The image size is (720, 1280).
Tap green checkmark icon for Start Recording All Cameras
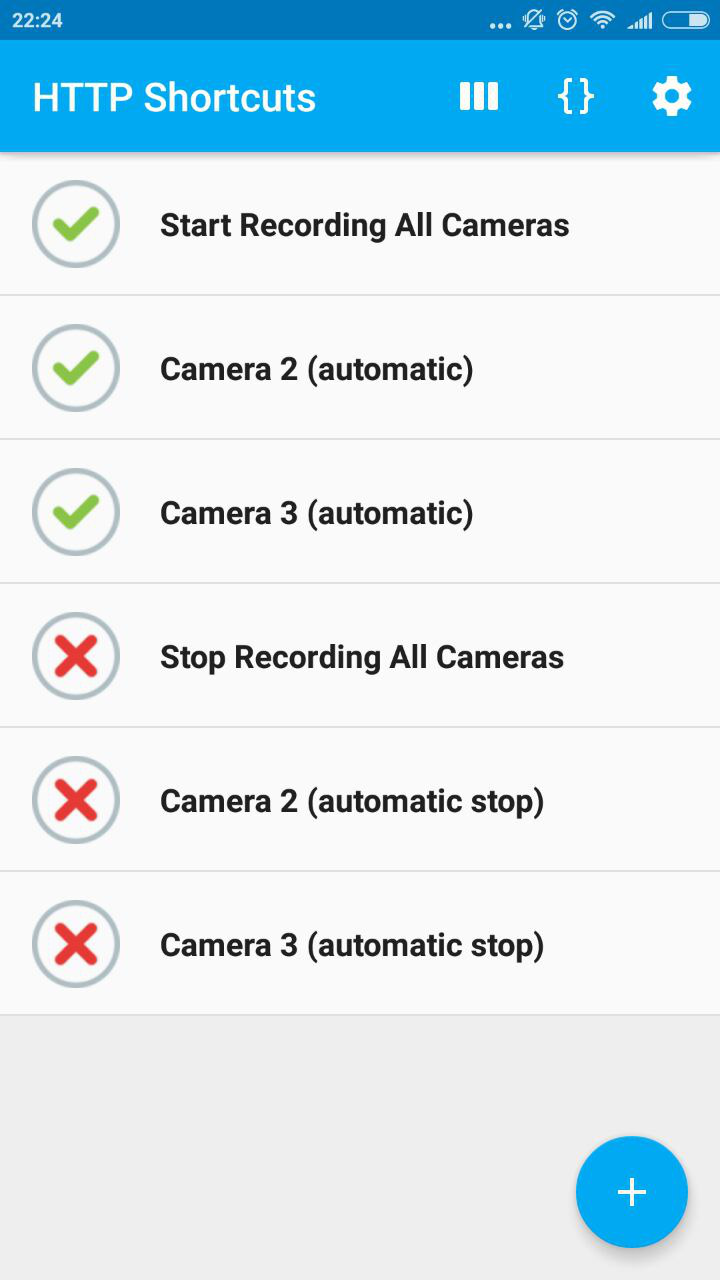pyautogui.click(x=76, y=224)
